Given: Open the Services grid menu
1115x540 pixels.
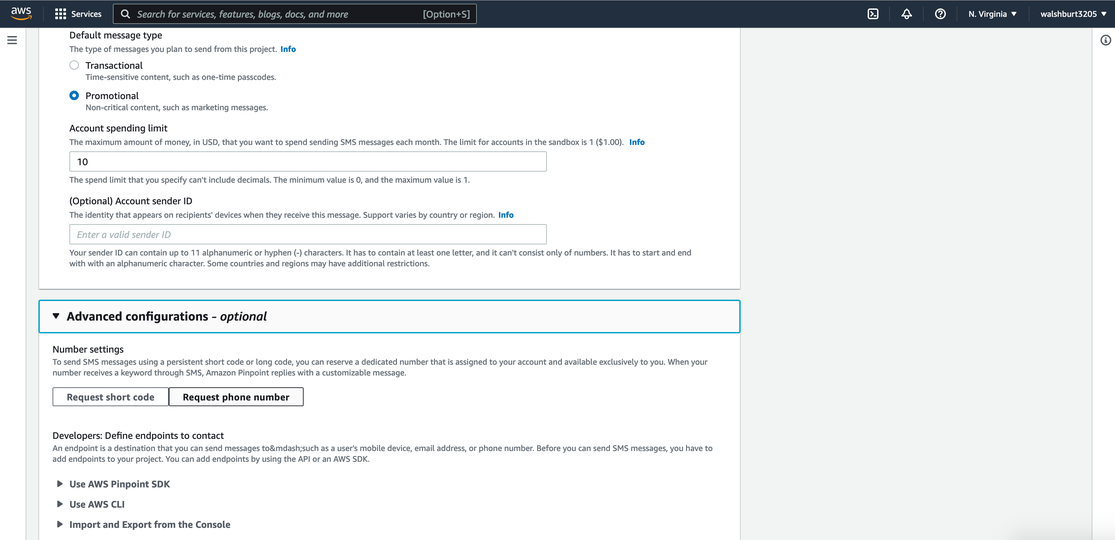Looking at the screenshot, I should point(78,14).
